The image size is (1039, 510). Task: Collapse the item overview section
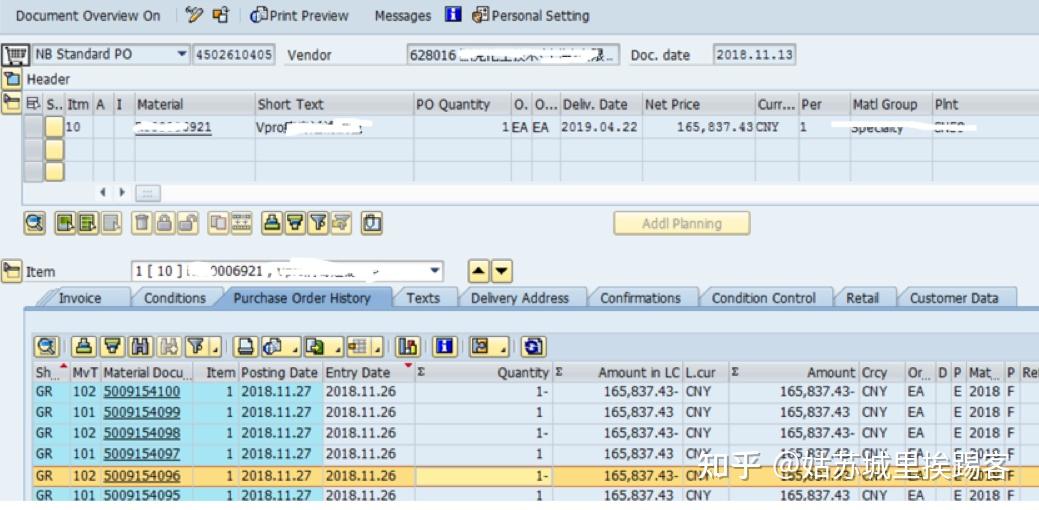(x=11, y=103)
